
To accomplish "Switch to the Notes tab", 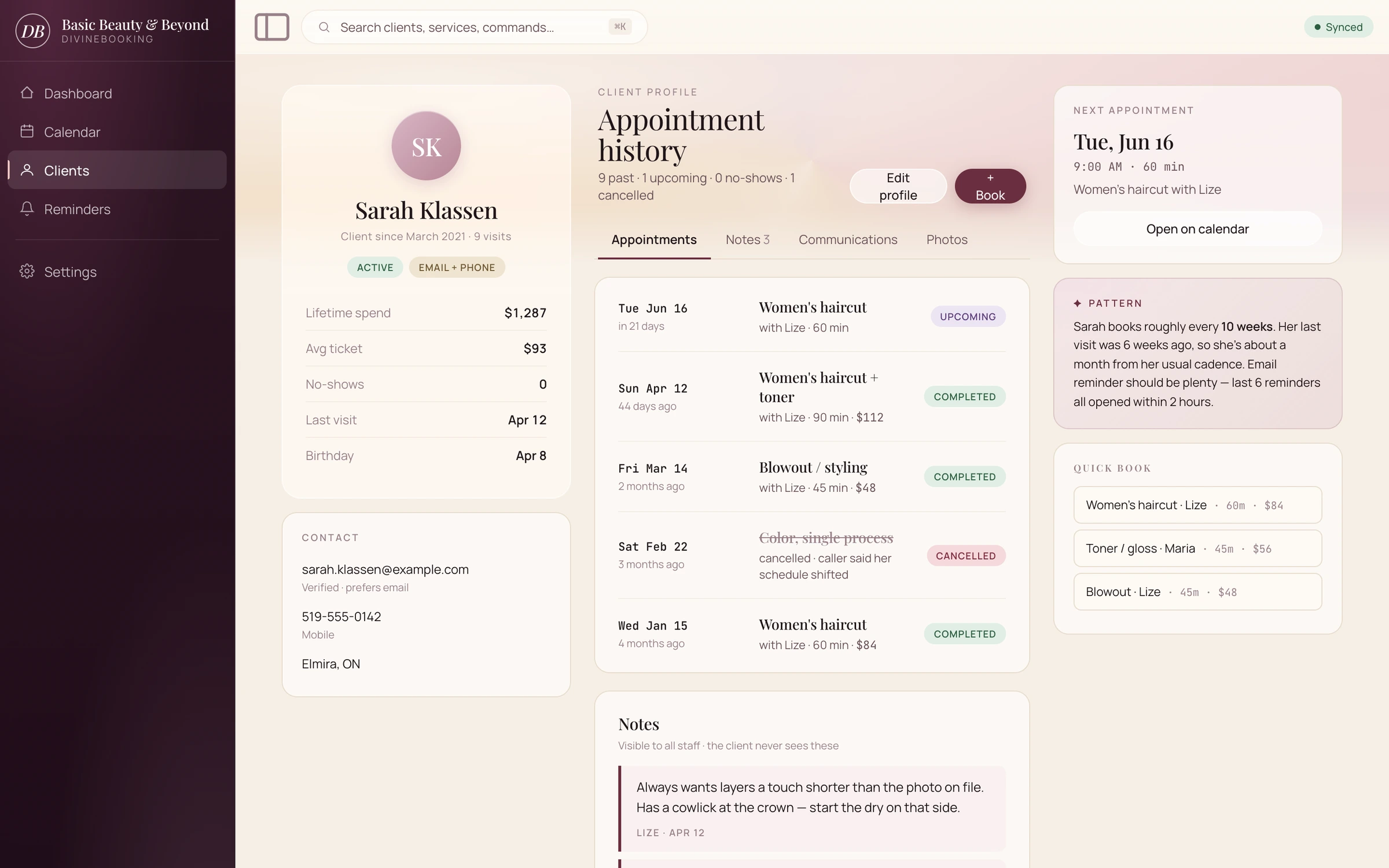I will tap(748, 240).
